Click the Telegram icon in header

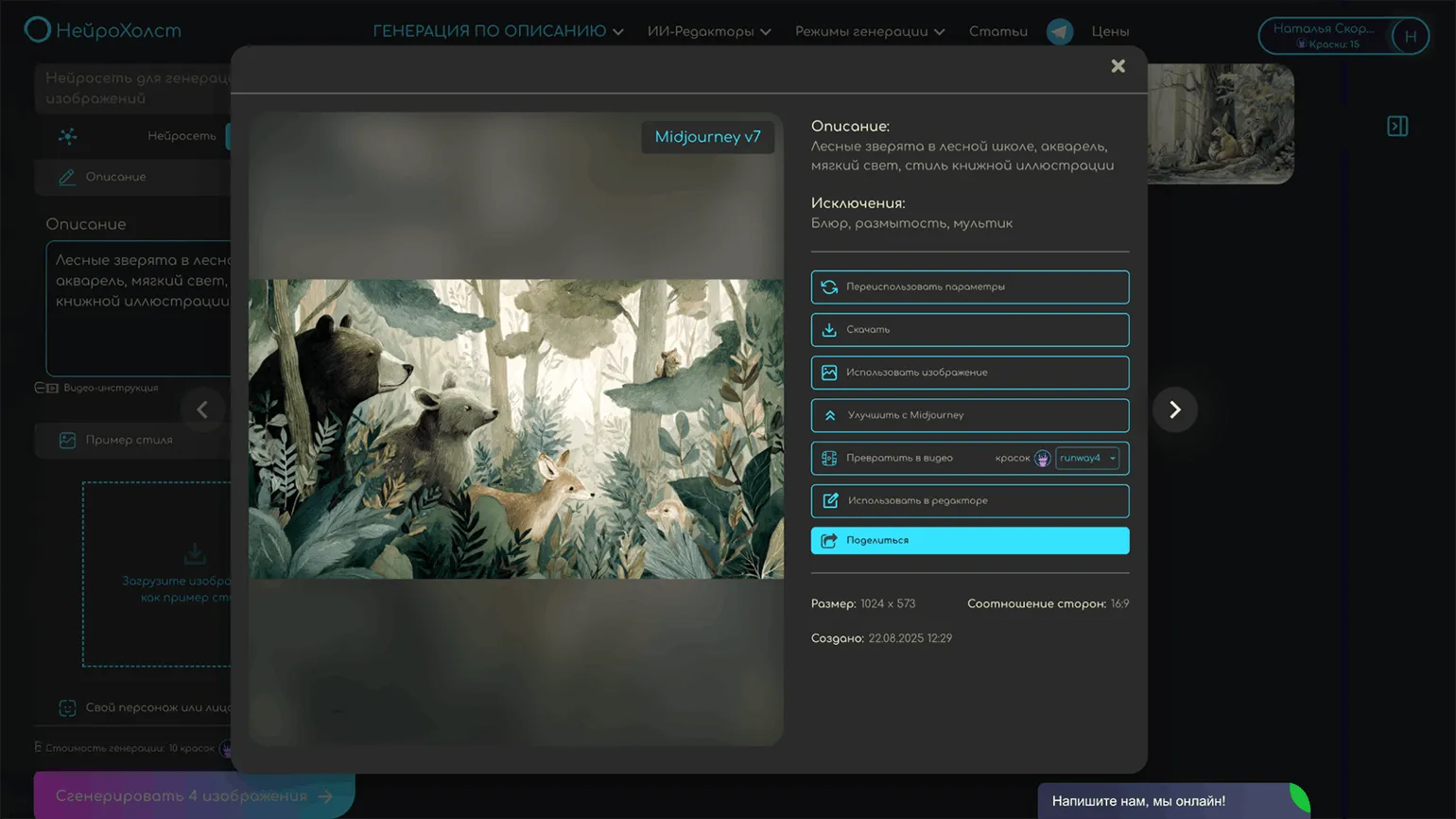pos(1059,31)
